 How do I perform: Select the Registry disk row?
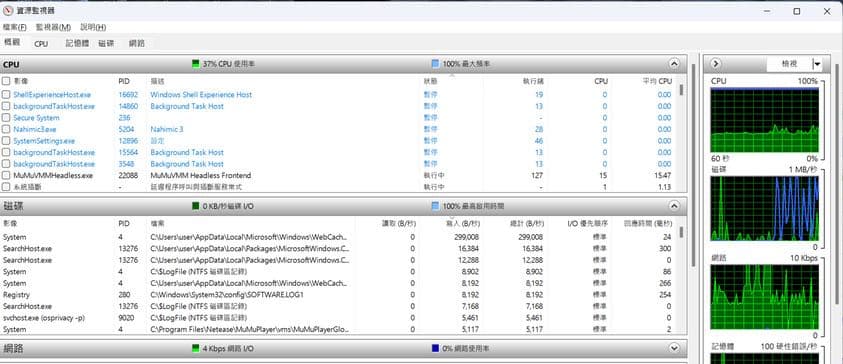pyautogui.click(x=339, y=295)
